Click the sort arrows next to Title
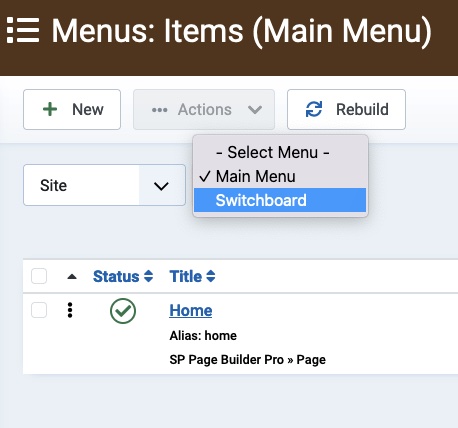Image resolution: width=458 pixels, height=428 pixels. (x=211, y=276)
